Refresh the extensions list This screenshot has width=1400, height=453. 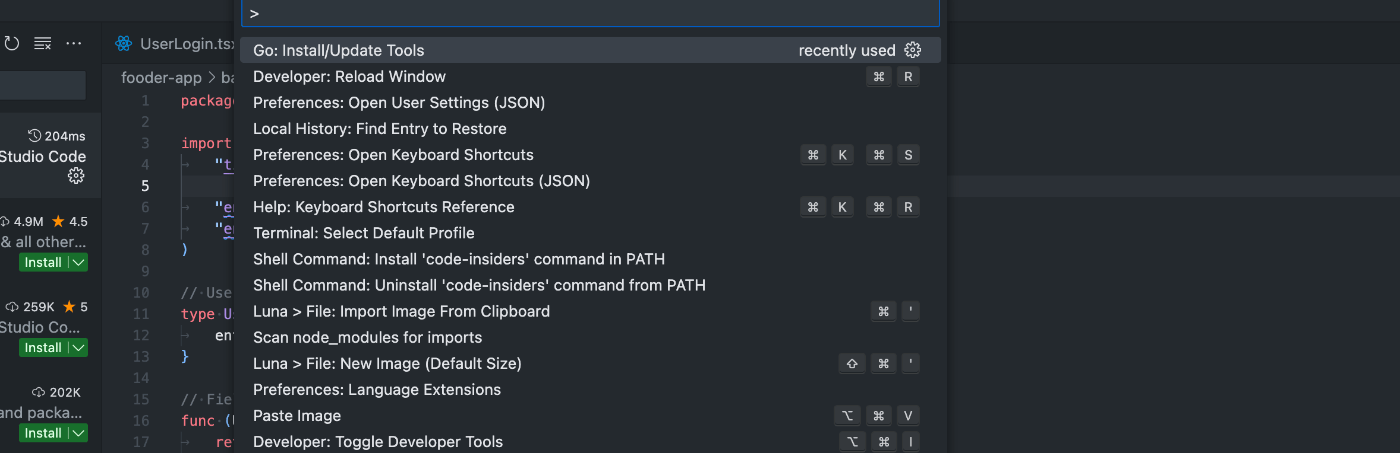click(12, 44)
